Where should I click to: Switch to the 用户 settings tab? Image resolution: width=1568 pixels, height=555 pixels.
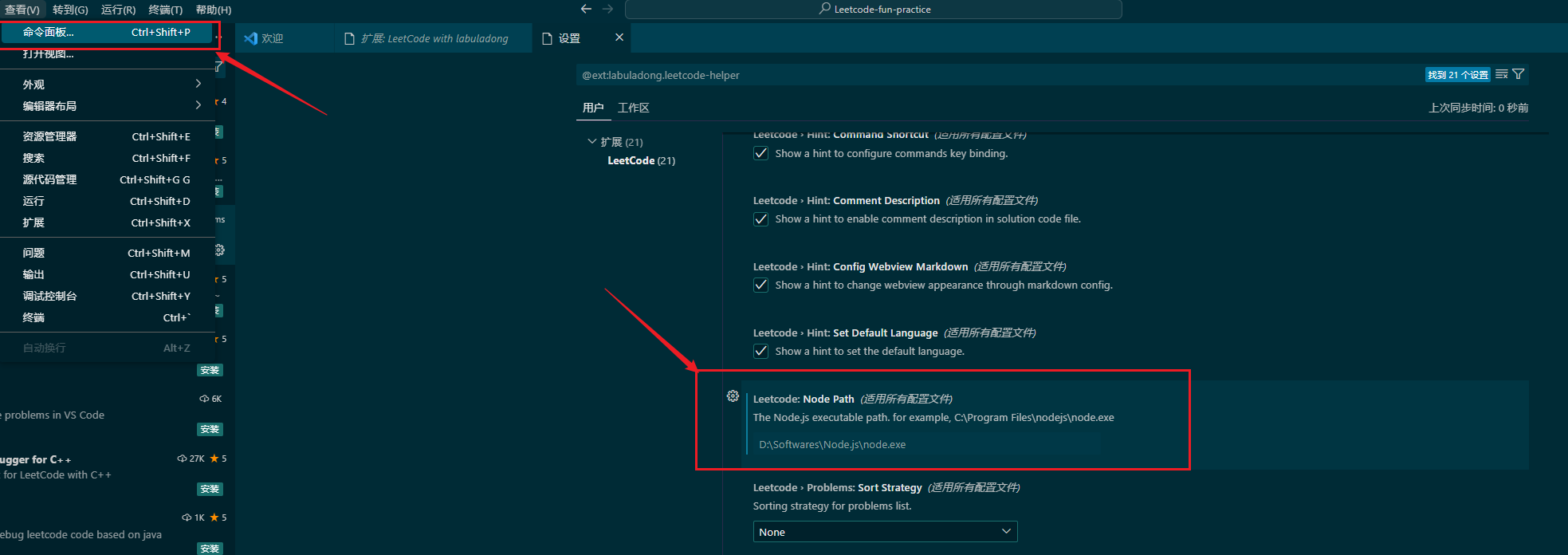click(x=593, y=108)
